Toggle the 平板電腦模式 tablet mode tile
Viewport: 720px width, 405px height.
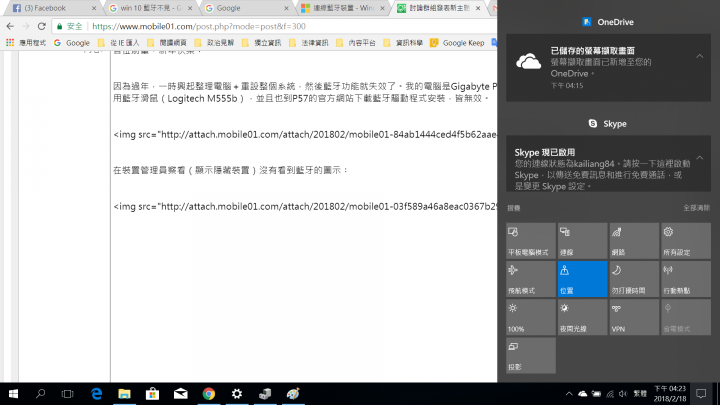[531, 241]
